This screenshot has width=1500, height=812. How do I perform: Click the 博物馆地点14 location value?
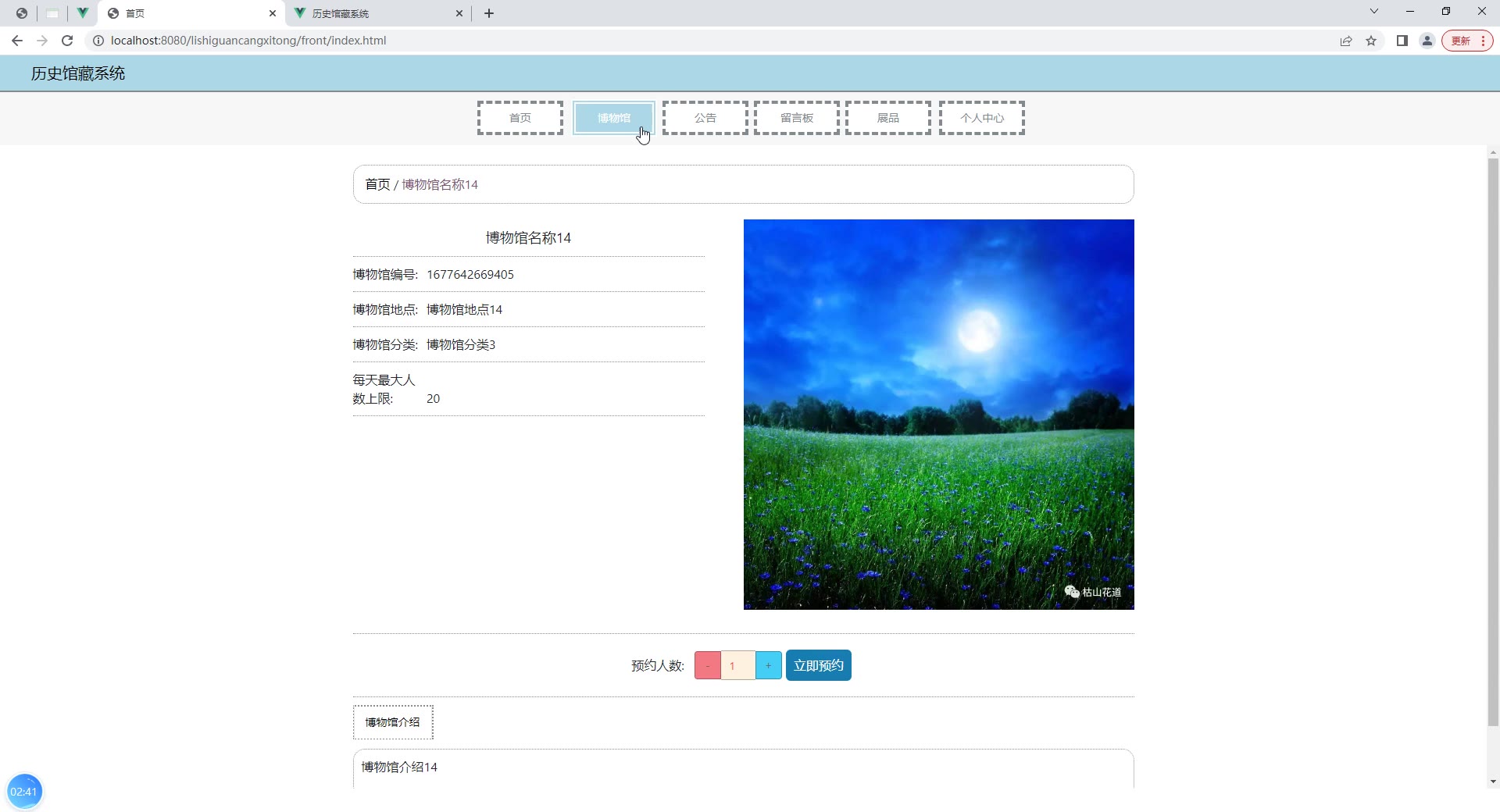464,310
